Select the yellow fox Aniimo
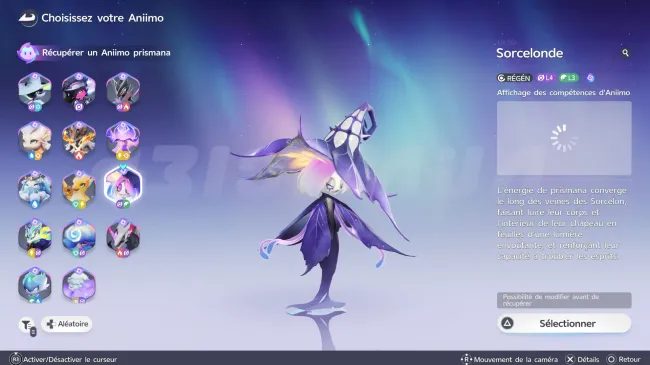The image size is (650, 365). [x=79, y=189]
